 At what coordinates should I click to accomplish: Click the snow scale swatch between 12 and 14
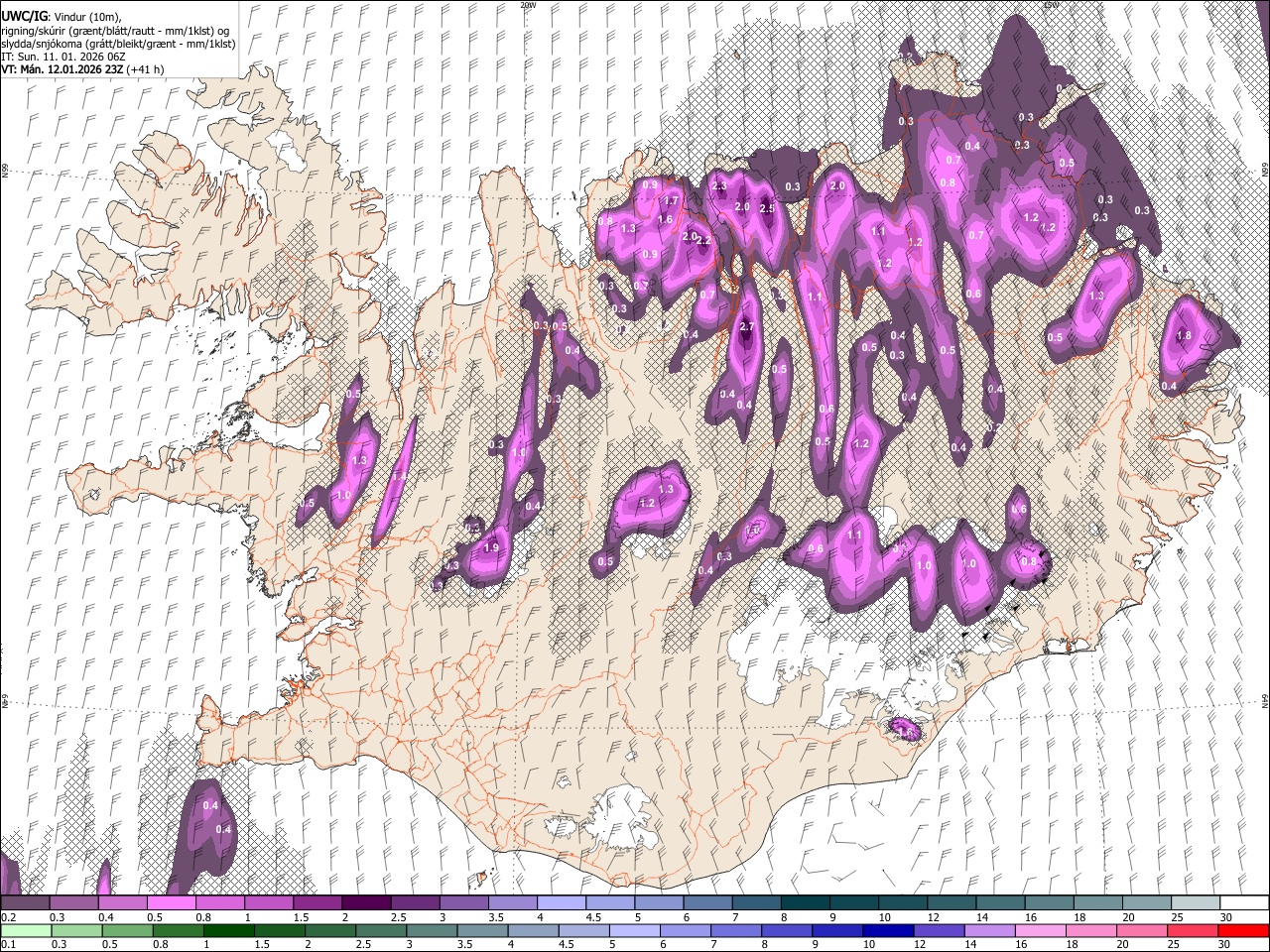pyautogui.click(x=952, y=903)
